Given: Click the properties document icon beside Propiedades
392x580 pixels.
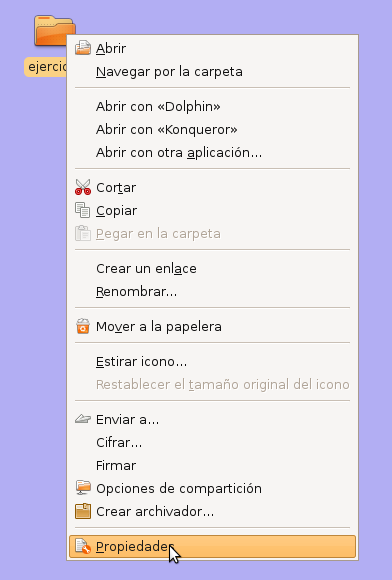Looking at the screenshot, I should point(83,546).
